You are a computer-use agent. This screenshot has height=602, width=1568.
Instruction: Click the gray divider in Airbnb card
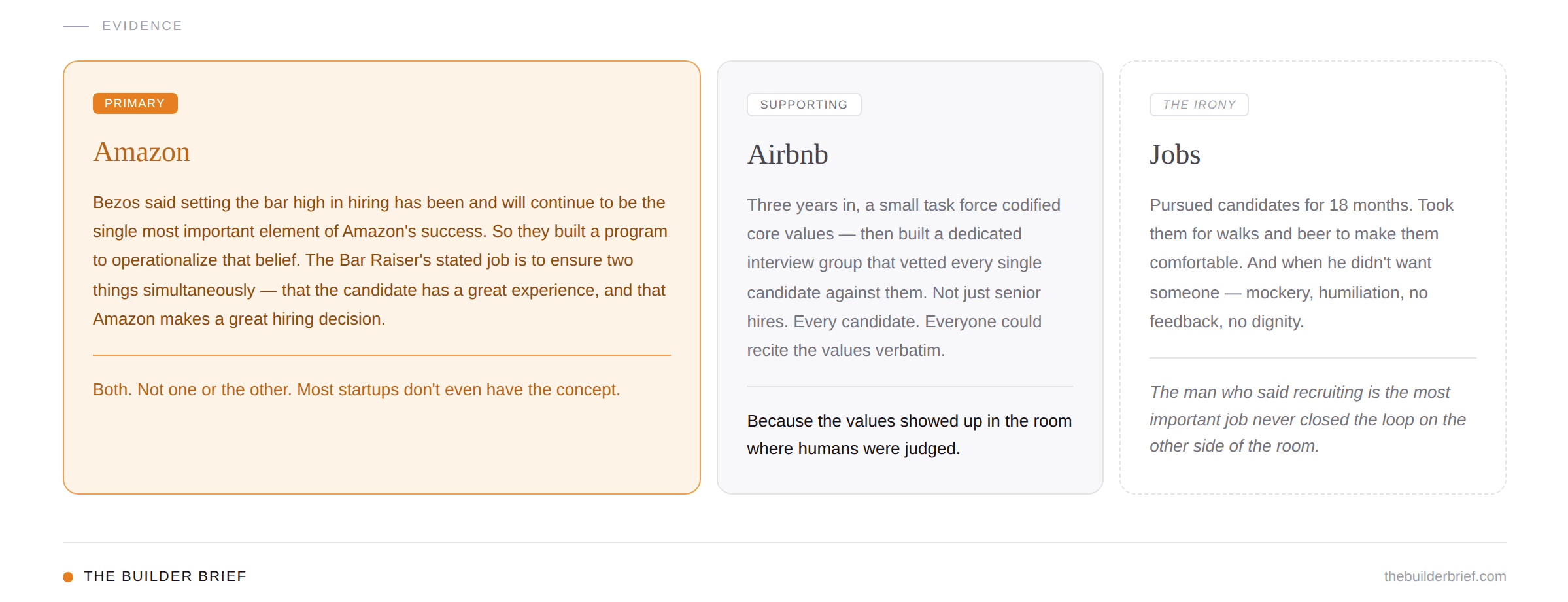[910, 387]
